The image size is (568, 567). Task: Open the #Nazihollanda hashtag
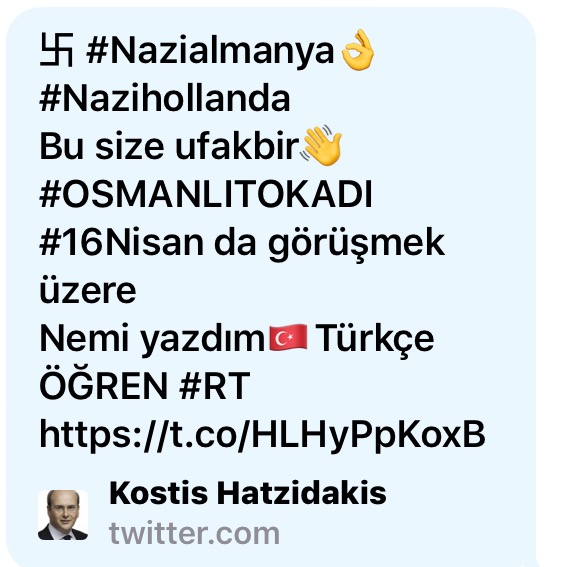coord(165,98)
